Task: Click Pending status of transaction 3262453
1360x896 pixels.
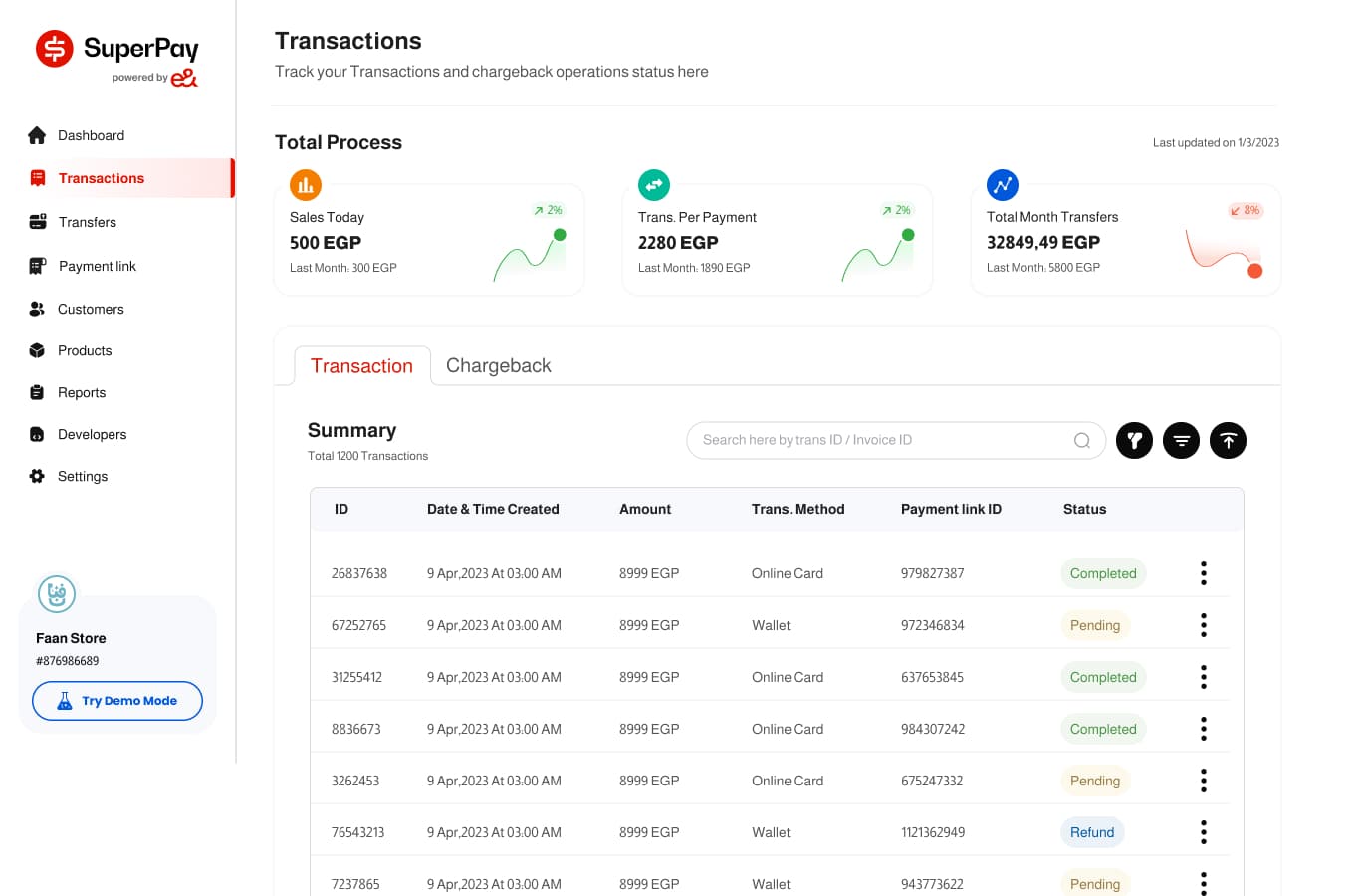Action: pyautogui.click(x=1095, y=781)
